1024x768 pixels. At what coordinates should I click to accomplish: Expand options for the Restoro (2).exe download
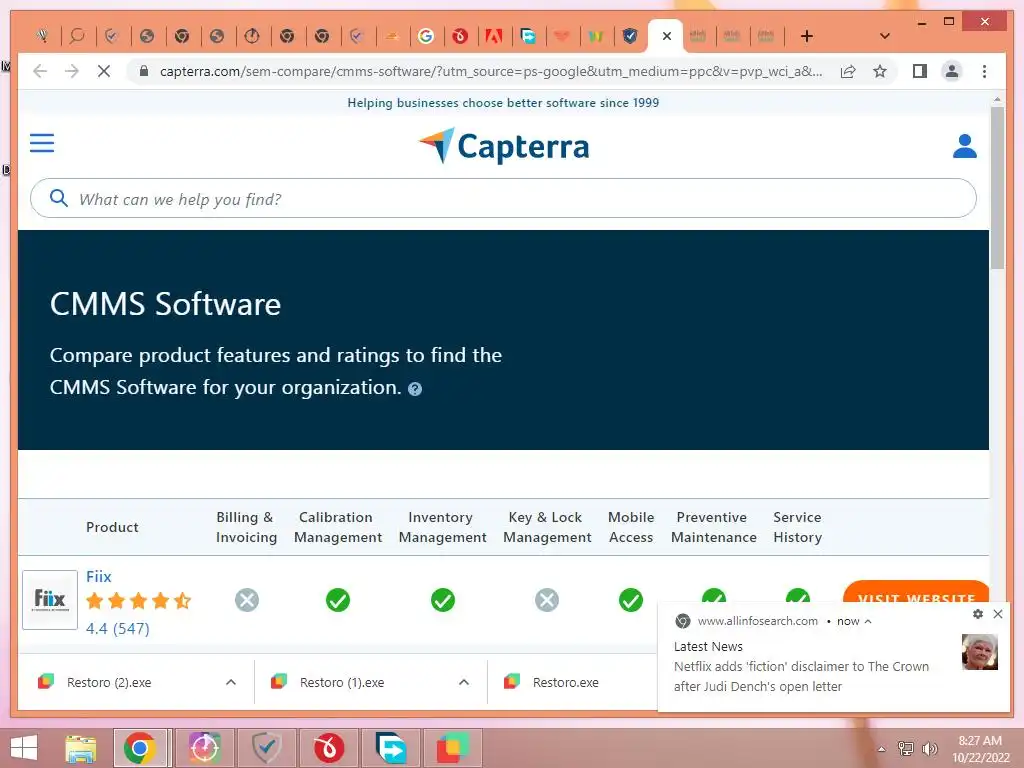231,682
